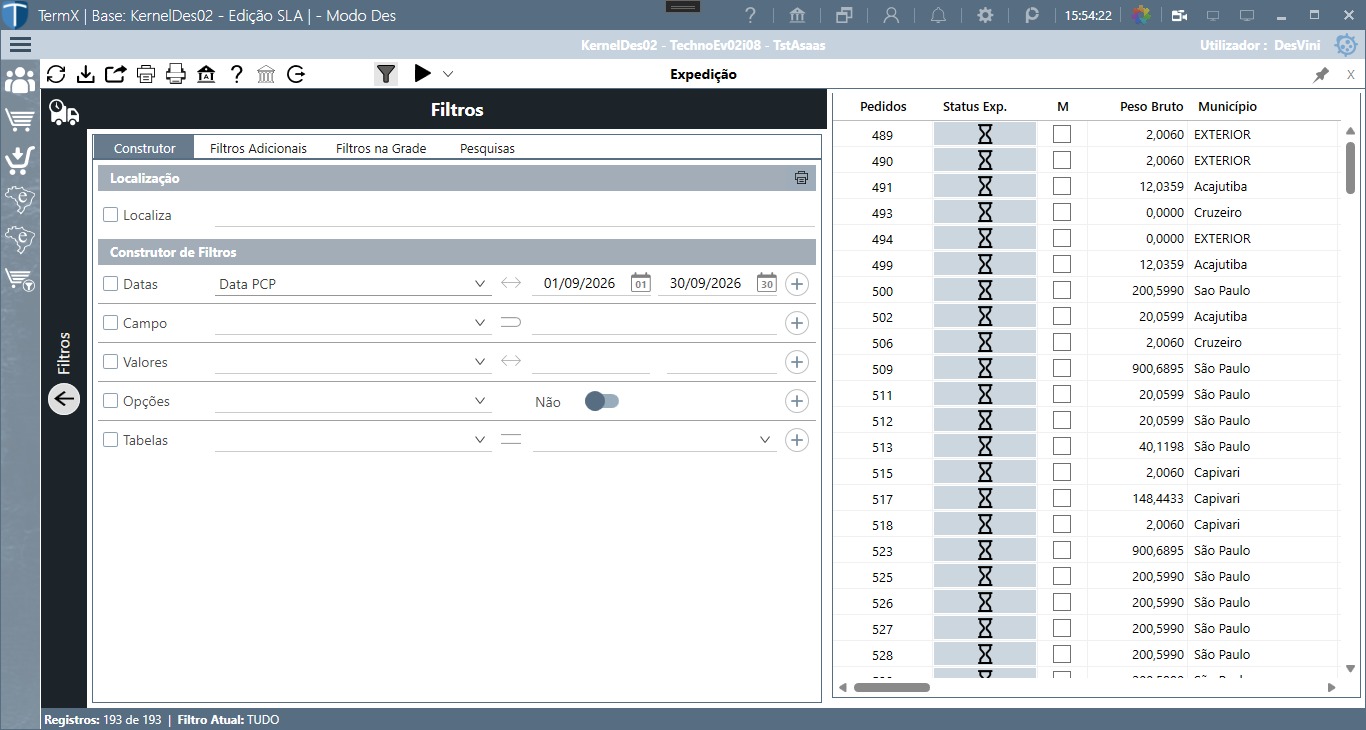1366x730 pixels.
Task: Switch to the Pesquisas tab
Action: 487,148
